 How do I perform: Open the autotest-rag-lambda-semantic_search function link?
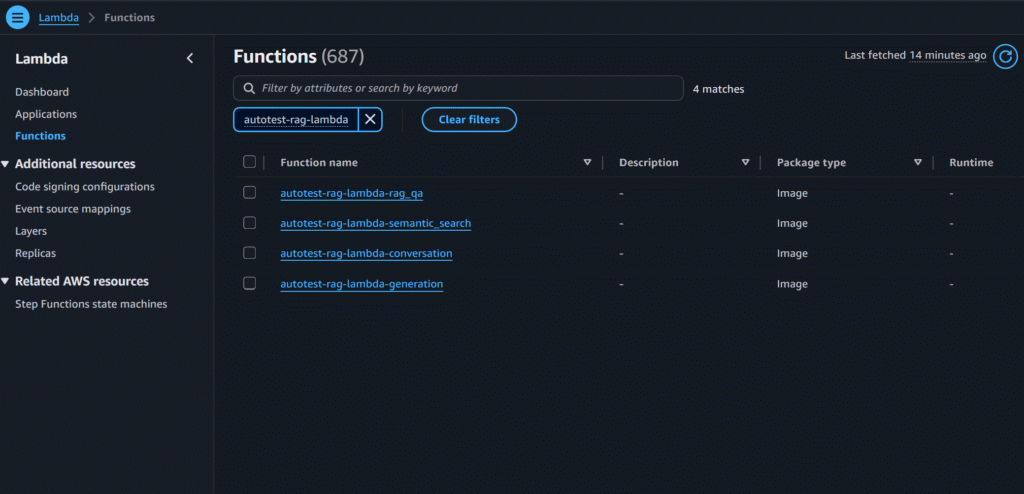(375, 223)
